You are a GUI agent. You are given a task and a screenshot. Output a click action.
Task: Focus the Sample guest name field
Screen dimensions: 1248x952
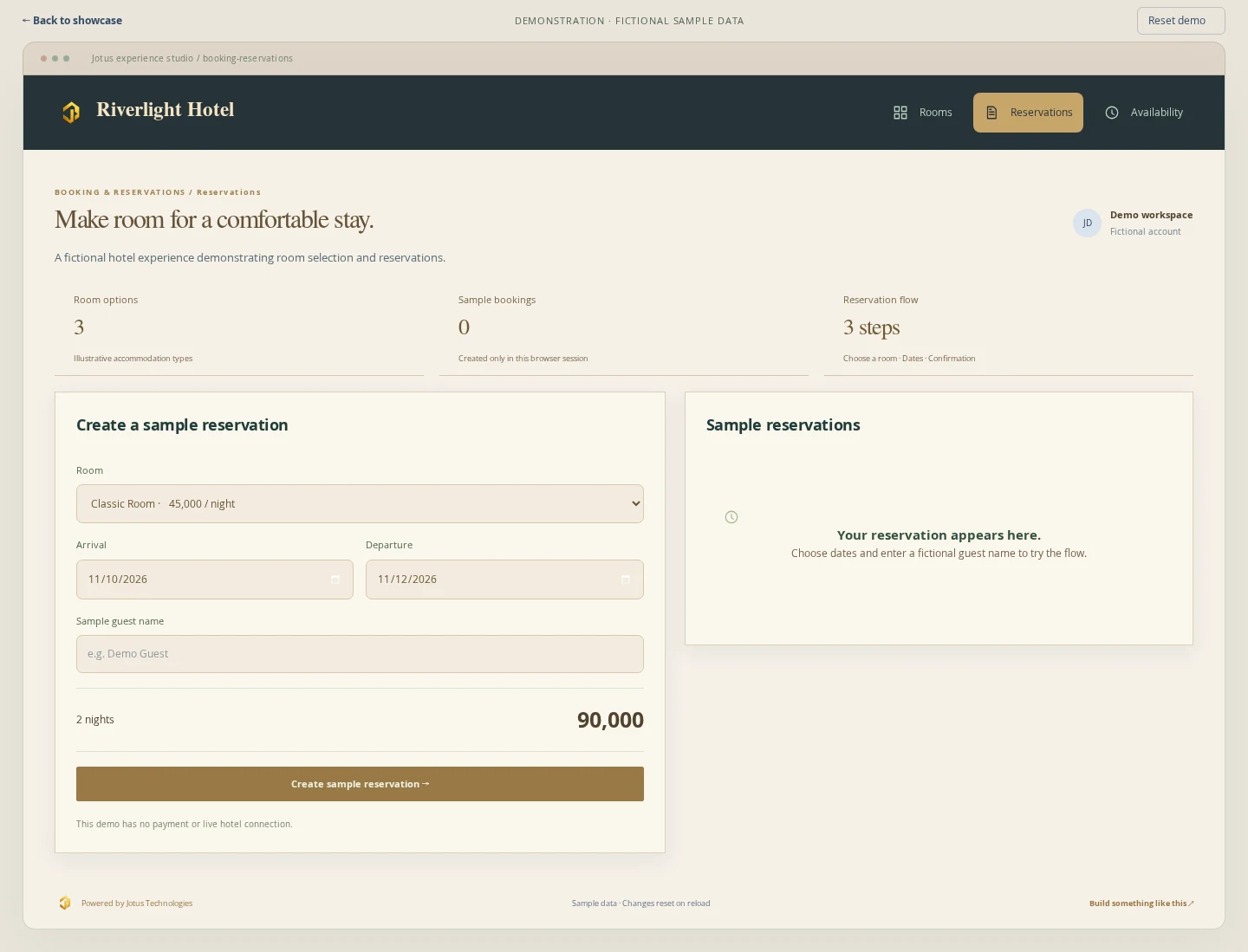[x=360, y=654]
